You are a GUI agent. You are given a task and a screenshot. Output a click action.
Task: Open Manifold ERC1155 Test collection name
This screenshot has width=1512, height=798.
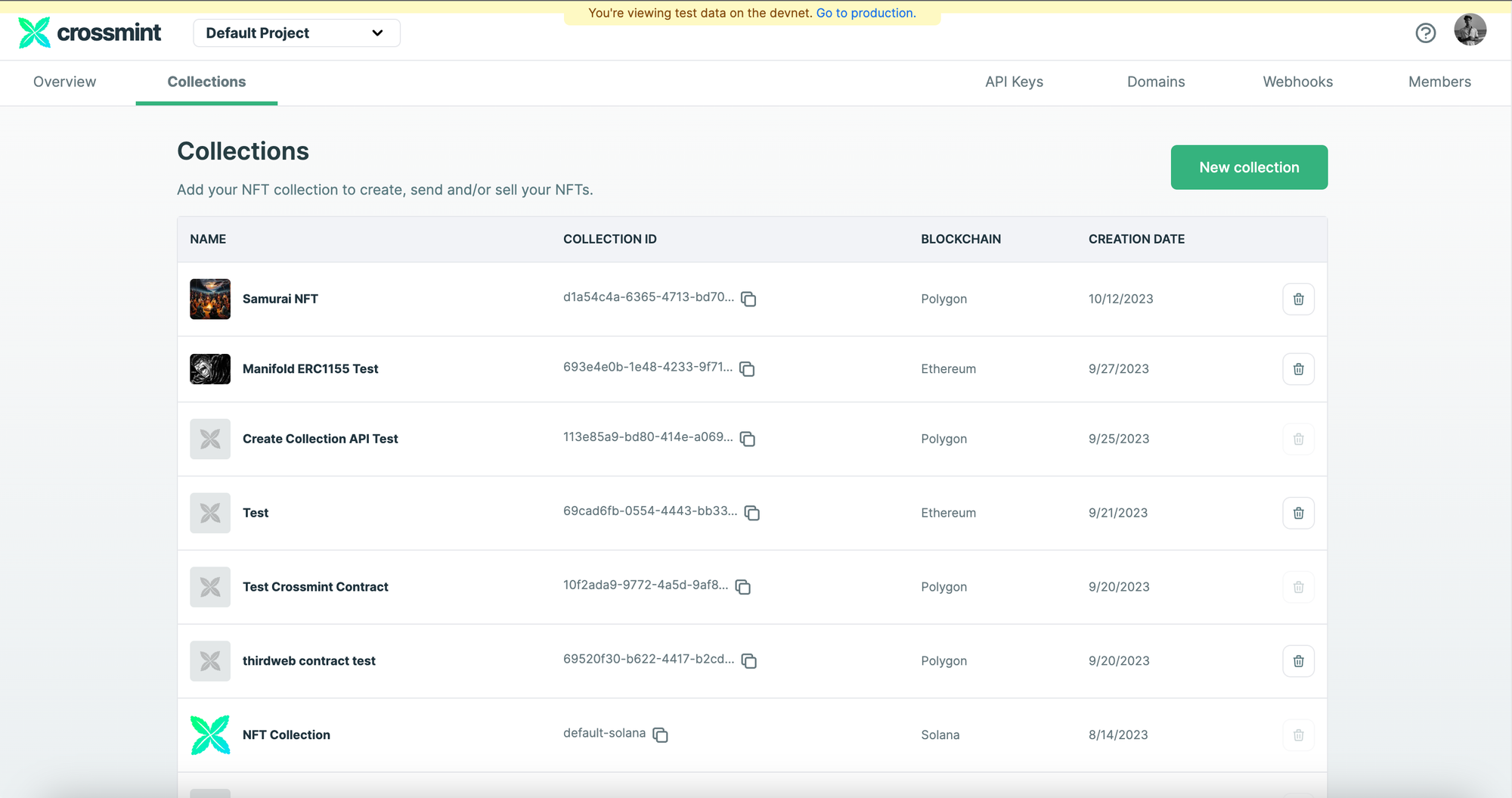[x=311, y=369]
